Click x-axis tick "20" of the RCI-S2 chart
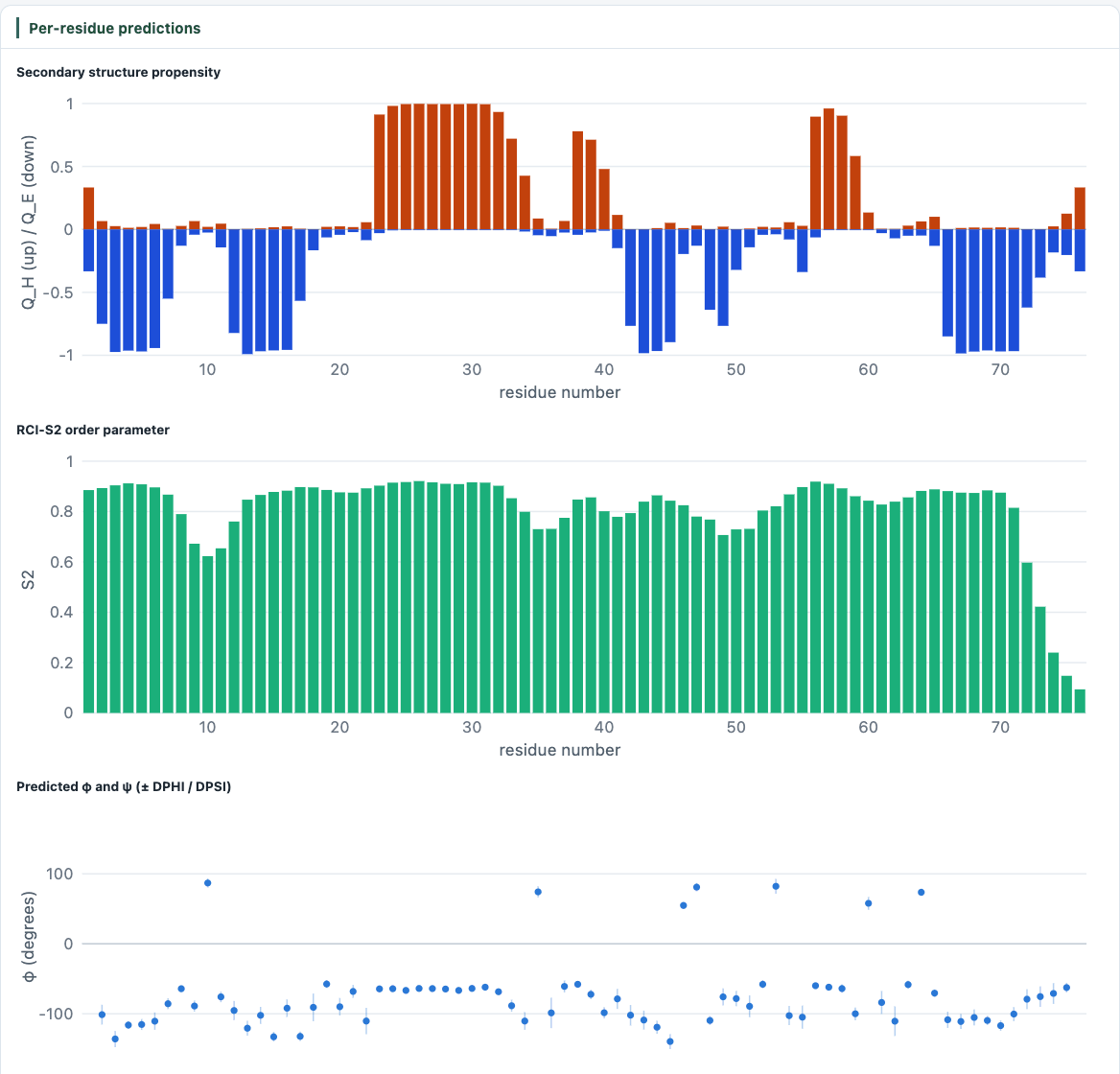The width and height of the screenshot is (1120, 1074). [x=339, y=727]
